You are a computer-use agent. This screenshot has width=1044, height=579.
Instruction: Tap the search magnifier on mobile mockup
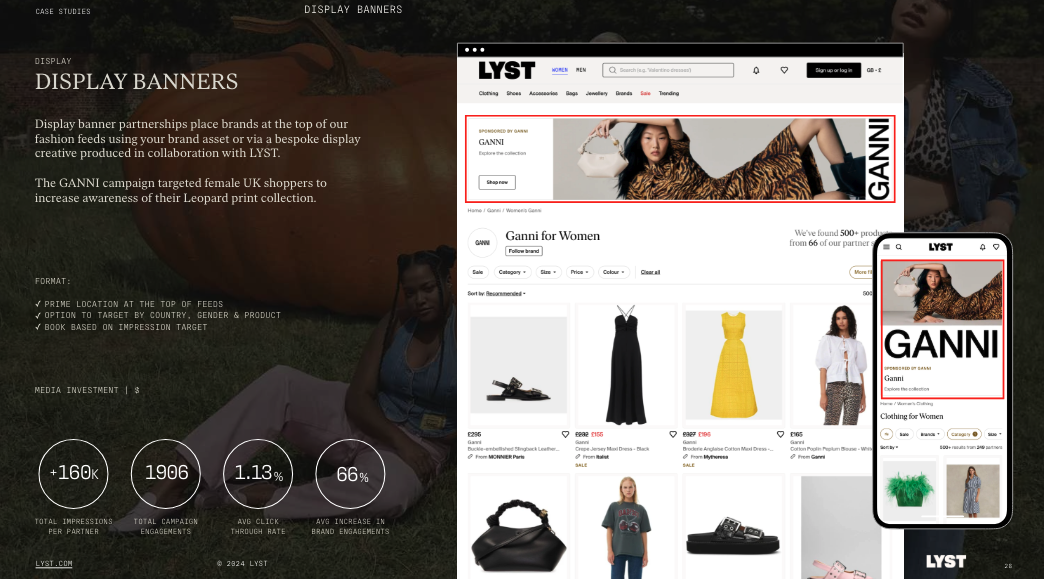pyautogui.click(x=898, y=247)
